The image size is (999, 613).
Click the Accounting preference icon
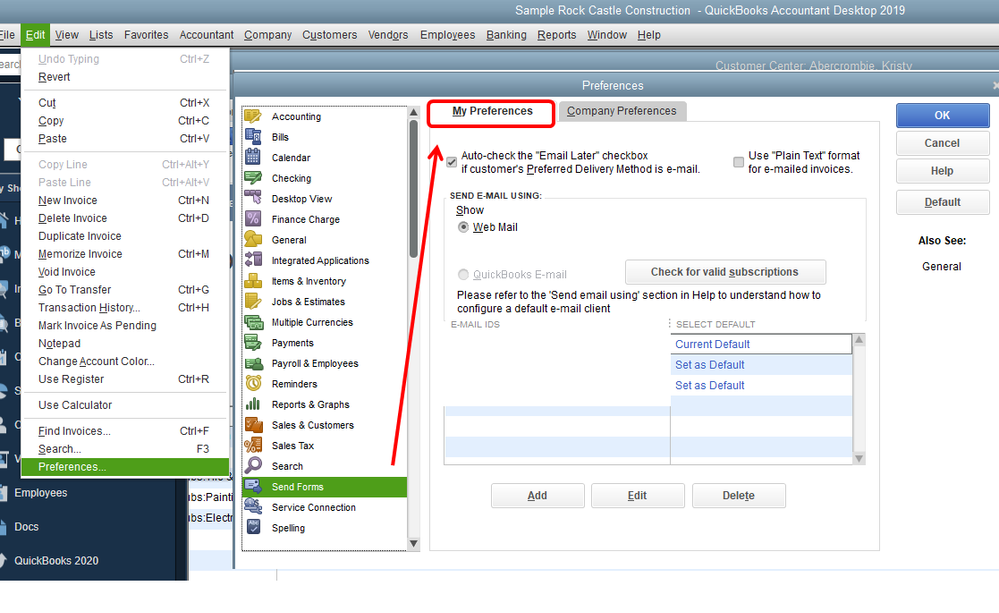(253, 116)
